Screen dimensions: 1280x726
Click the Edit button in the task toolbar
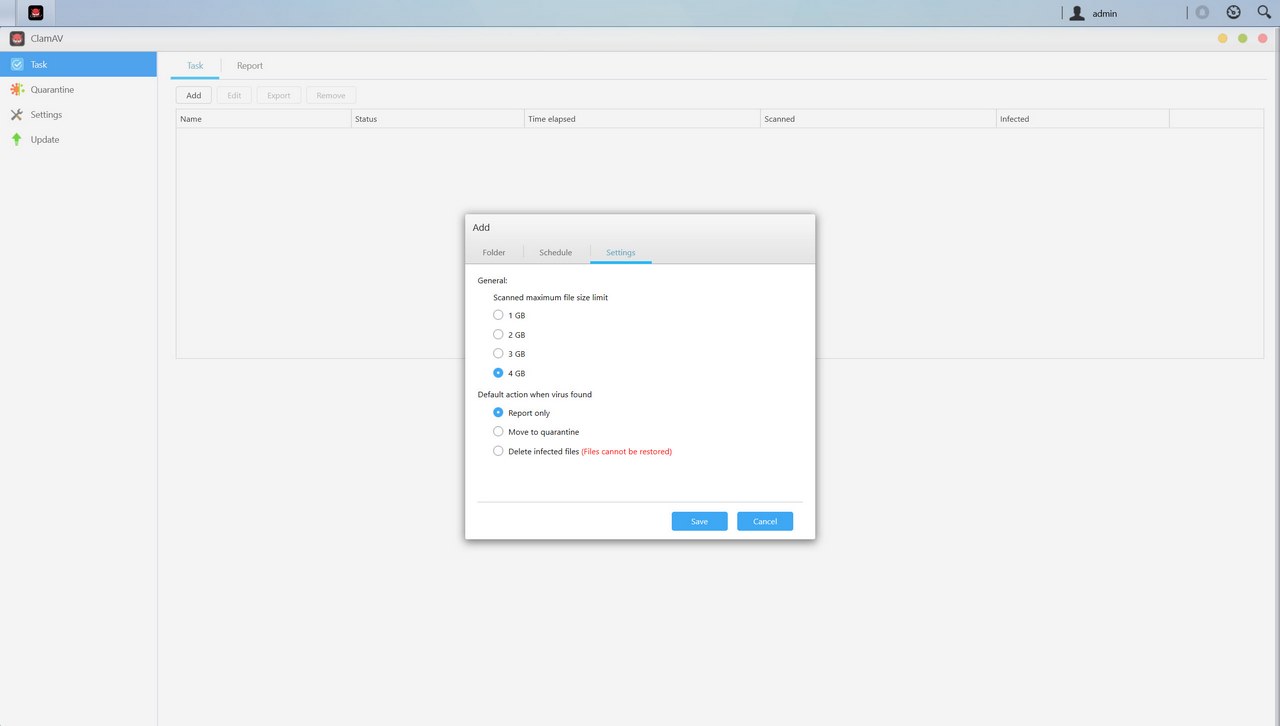[x=234, y=95]
